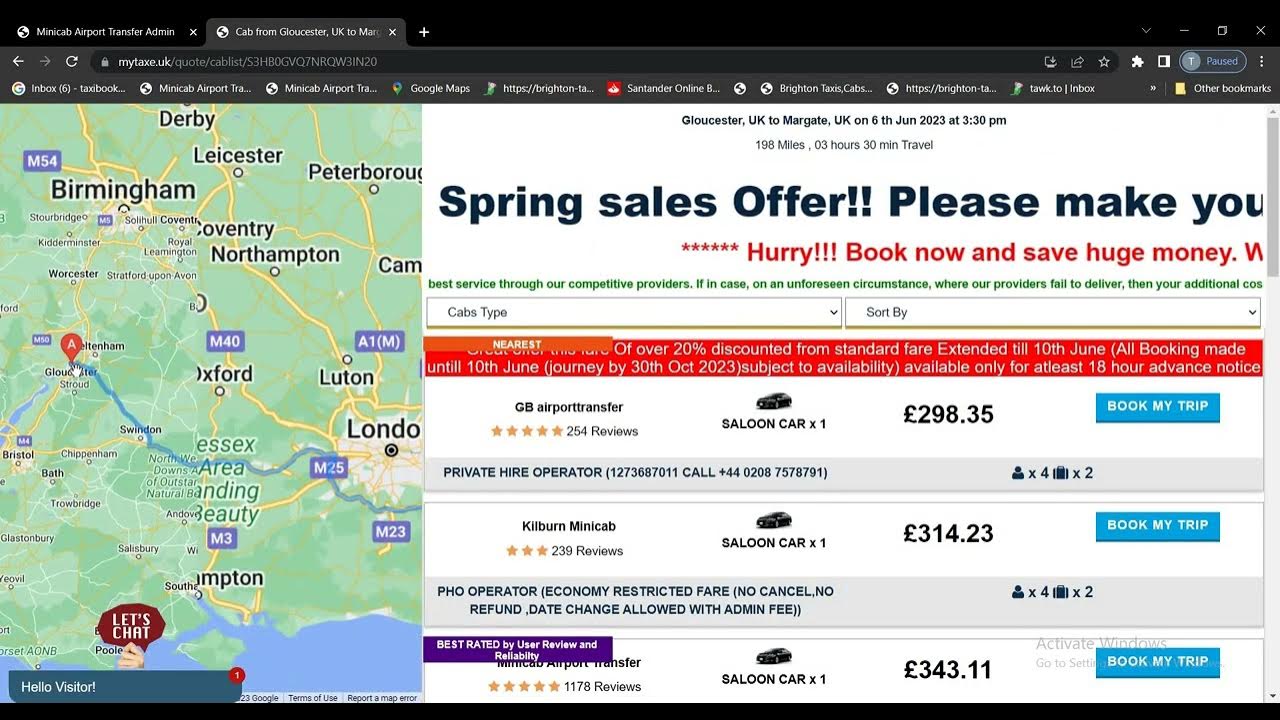Click the red map marker A at Gloucester

coord(71,347)
